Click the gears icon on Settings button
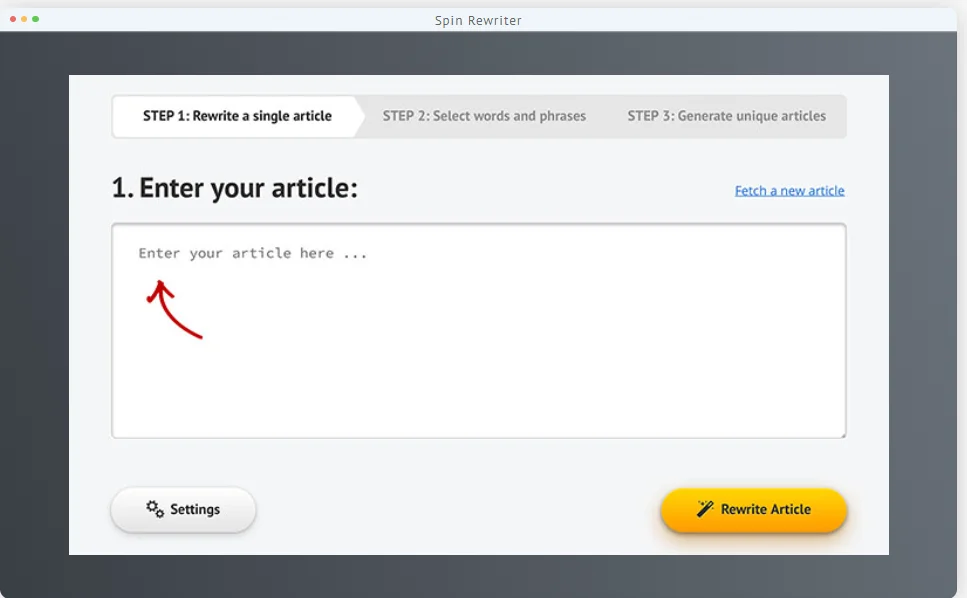Screen dimensions: 967x598 [x=155, y=509]
